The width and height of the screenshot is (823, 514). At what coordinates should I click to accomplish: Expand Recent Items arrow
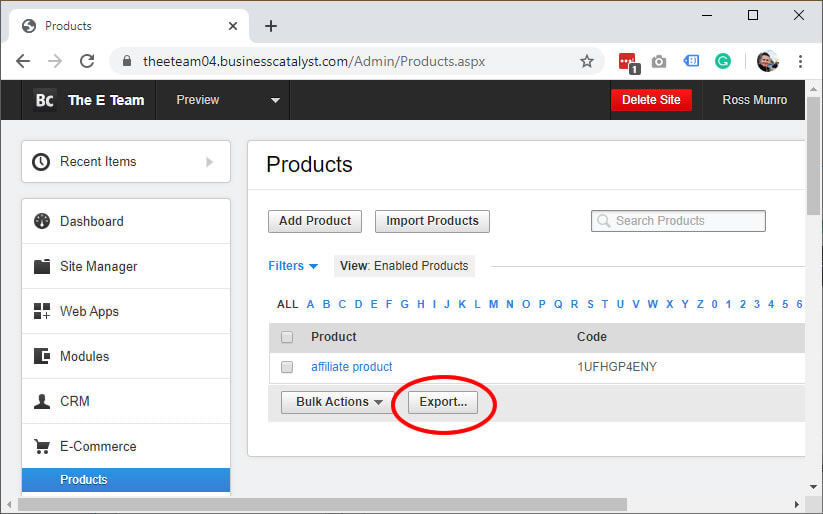209,162
